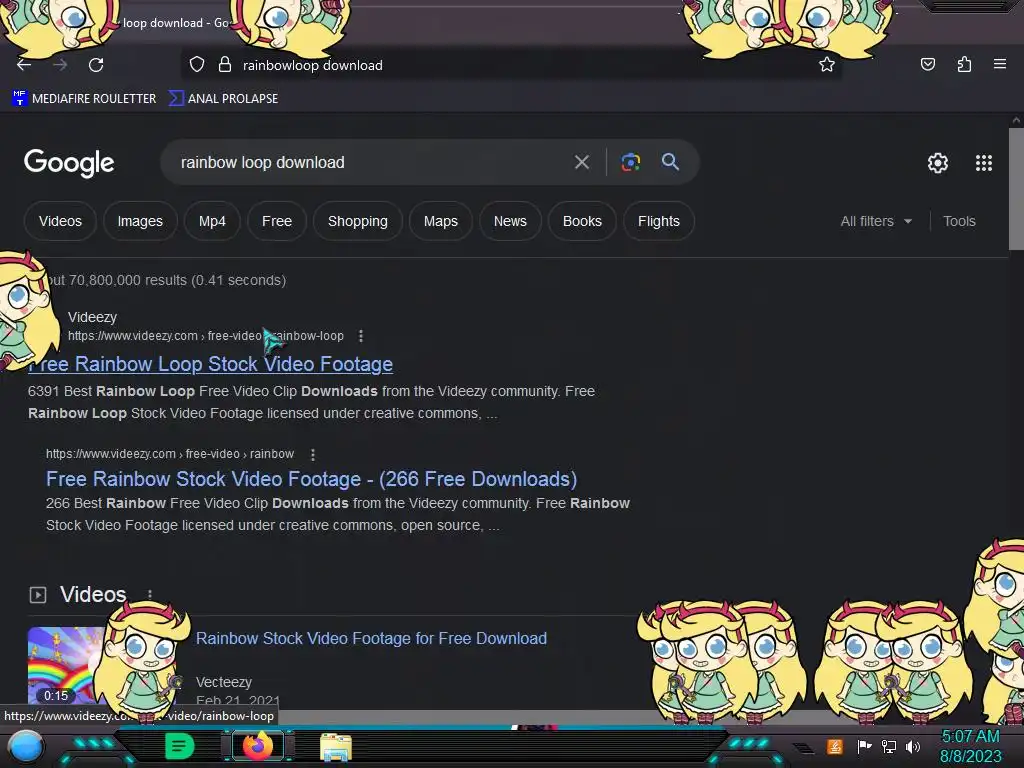Open Rainbow Stock Video Footage for Free Download video
Viewport: 1024px width, 768px height.
point(371,638)
